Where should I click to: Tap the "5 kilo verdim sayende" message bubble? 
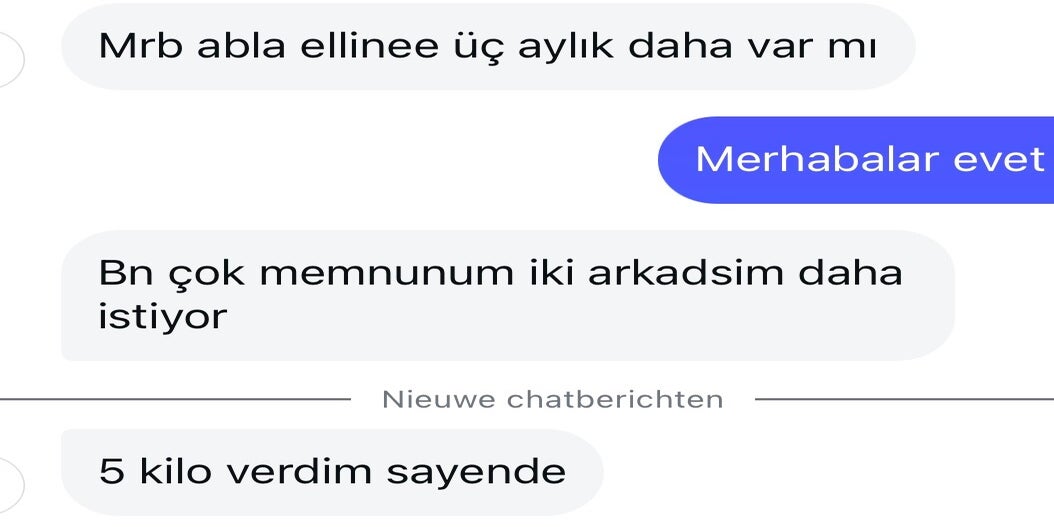[332, 472]
